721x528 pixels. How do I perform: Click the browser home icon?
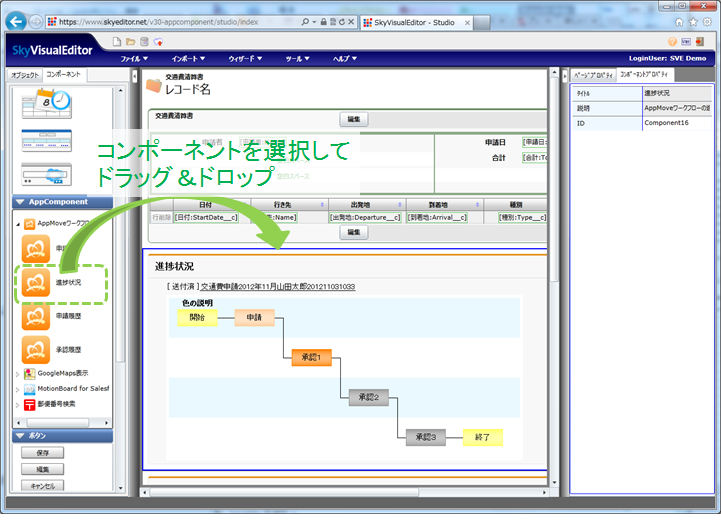[679, 22]
